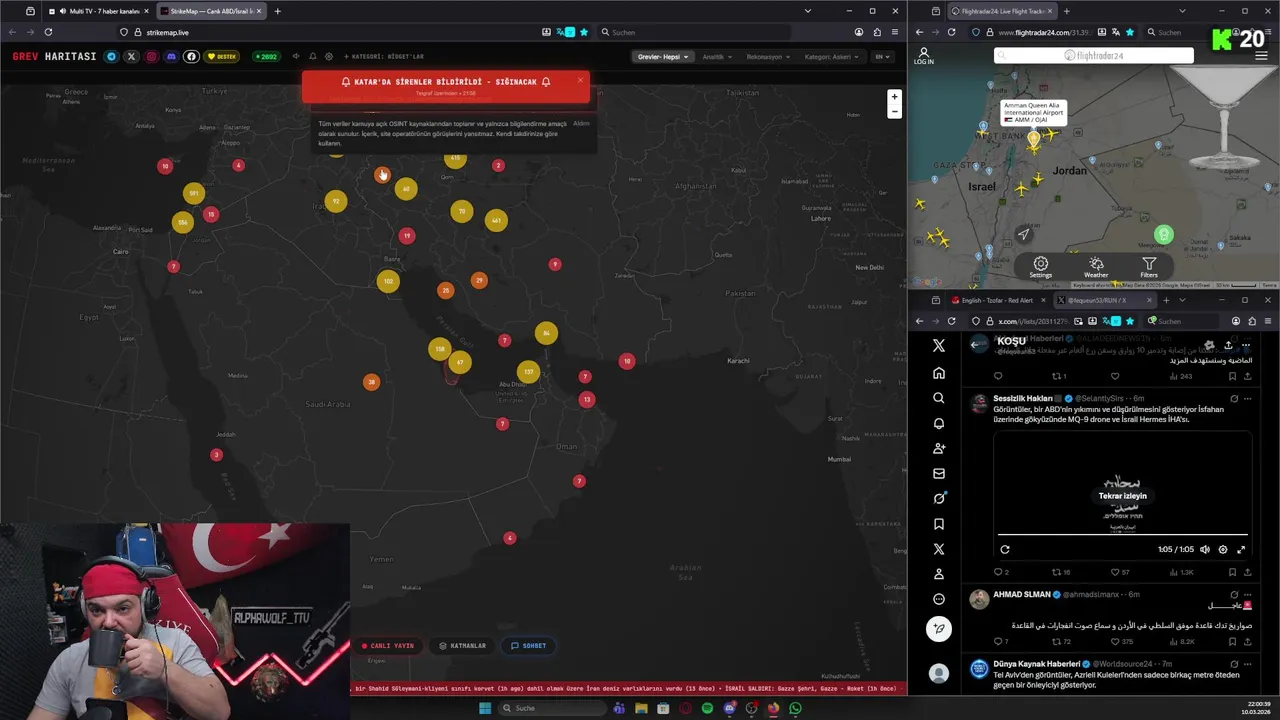Open Flightradar24 Weather panel
1280x720 pixels.
(1096, 267)
